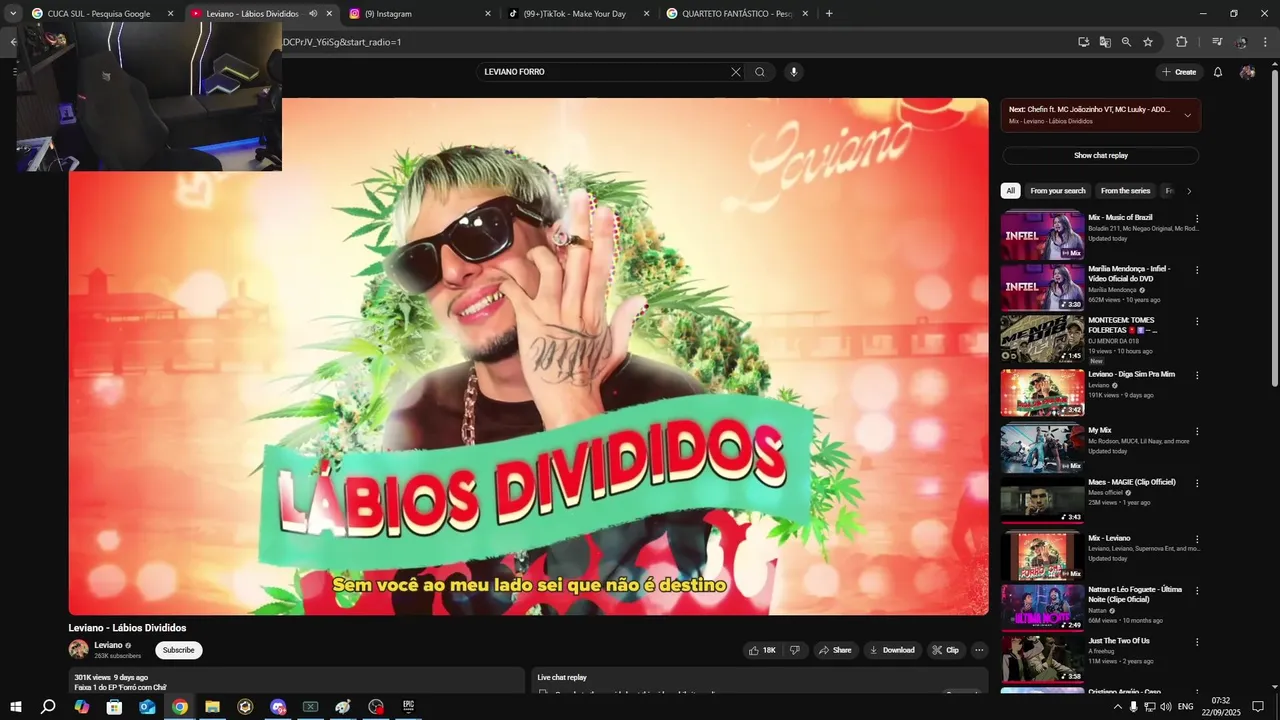Switch to the Instagram tab
Screen dimensions: 1280x720
[420, 14]
